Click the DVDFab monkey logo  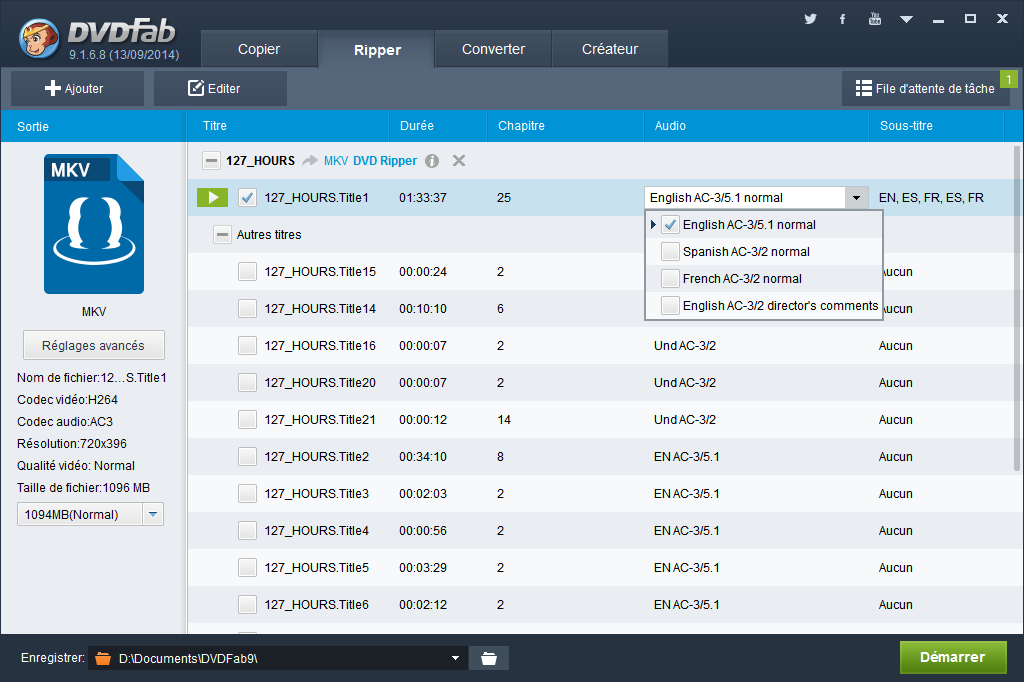coord(39,37)
